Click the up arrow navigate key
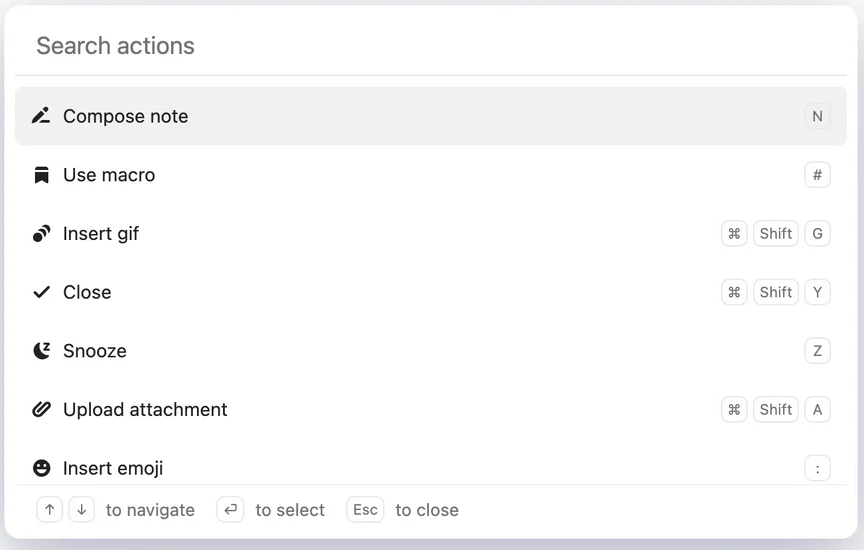The height and width of the screenshot is (550, 864). click(x=50, y=510)
